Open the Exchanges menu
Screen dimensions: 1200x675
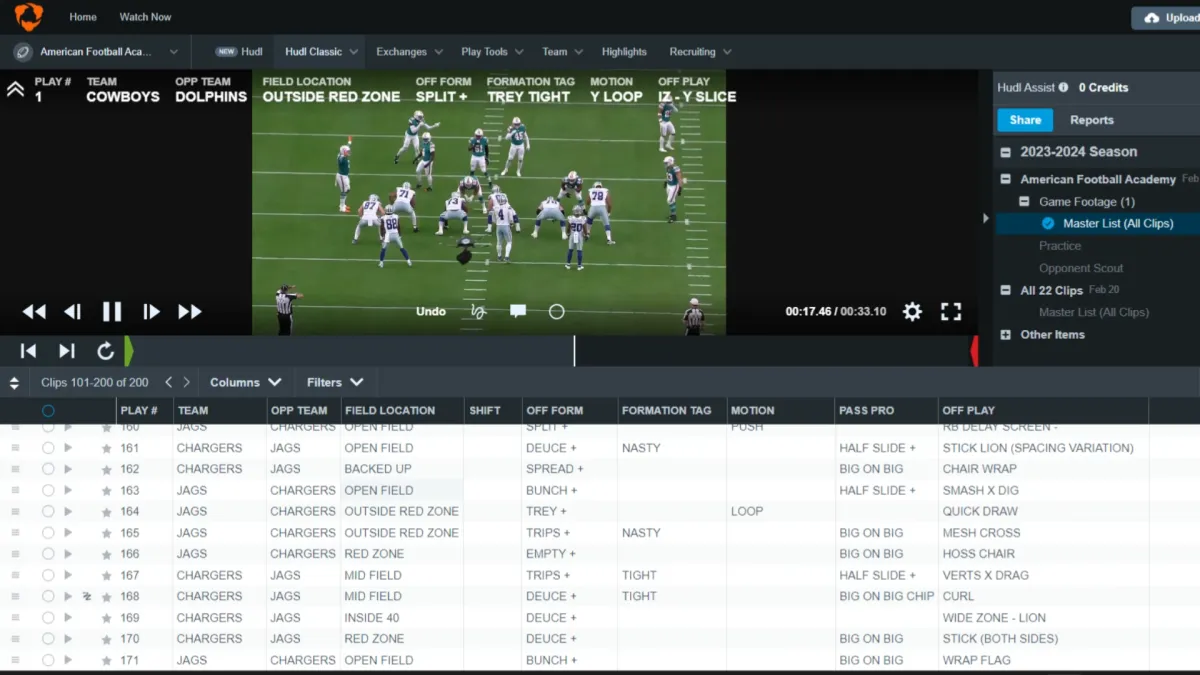(409, 52)
